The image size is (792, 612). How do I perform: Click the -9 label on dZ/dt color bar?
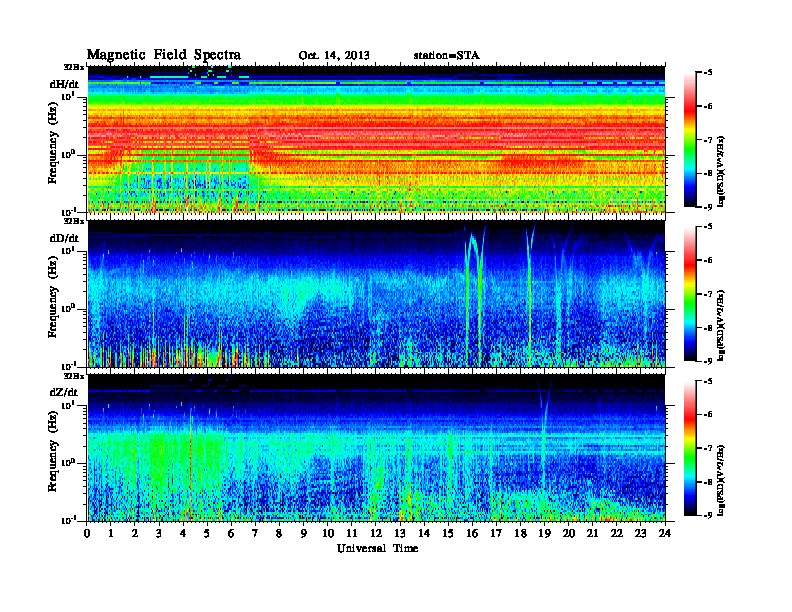point(708,515)
